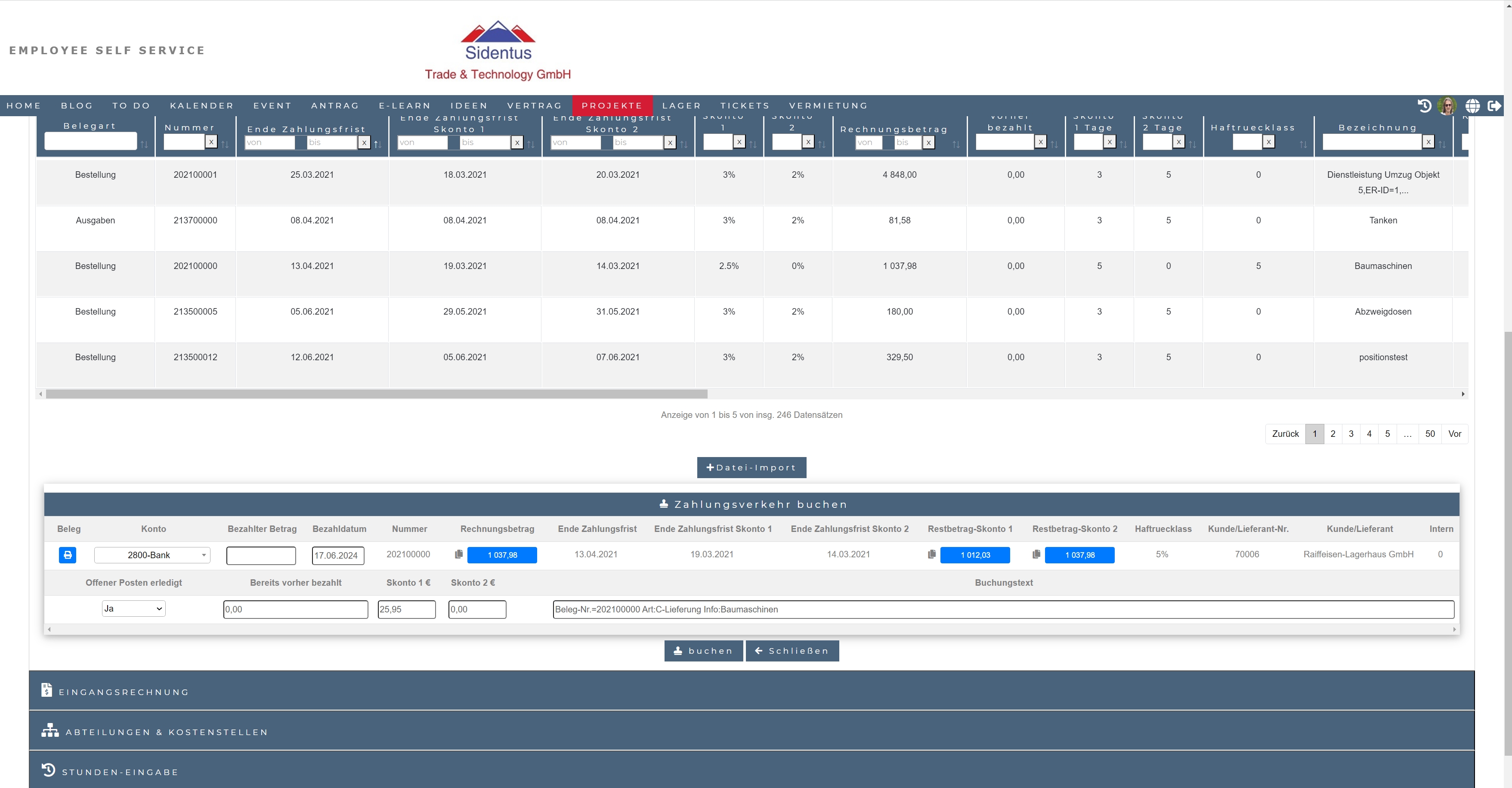Copy Restbetrag-Skonto 1 via clipboard icon
Viewport: 1512px width, 788px height.
coord(931,554)
